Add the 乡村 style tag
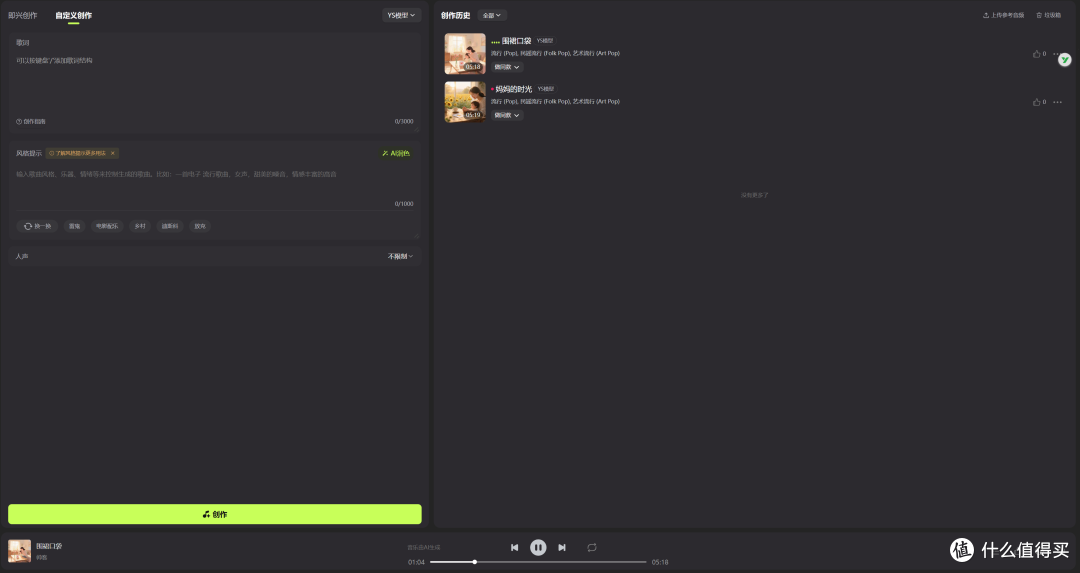1080x573 pixels. click(140, 226)
